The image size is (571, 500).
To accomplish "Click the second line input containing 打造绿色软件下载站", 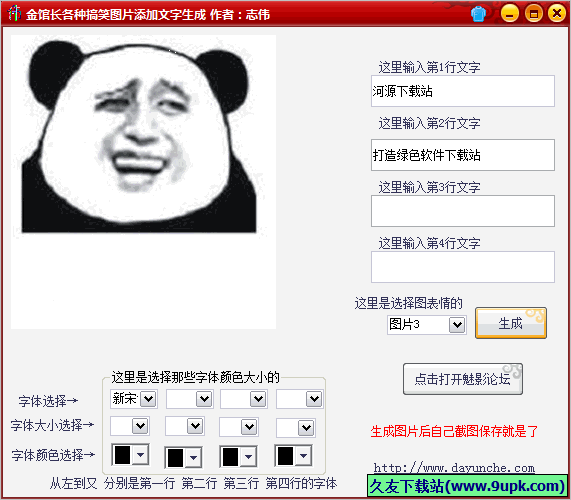I will [x=463, y=155].
